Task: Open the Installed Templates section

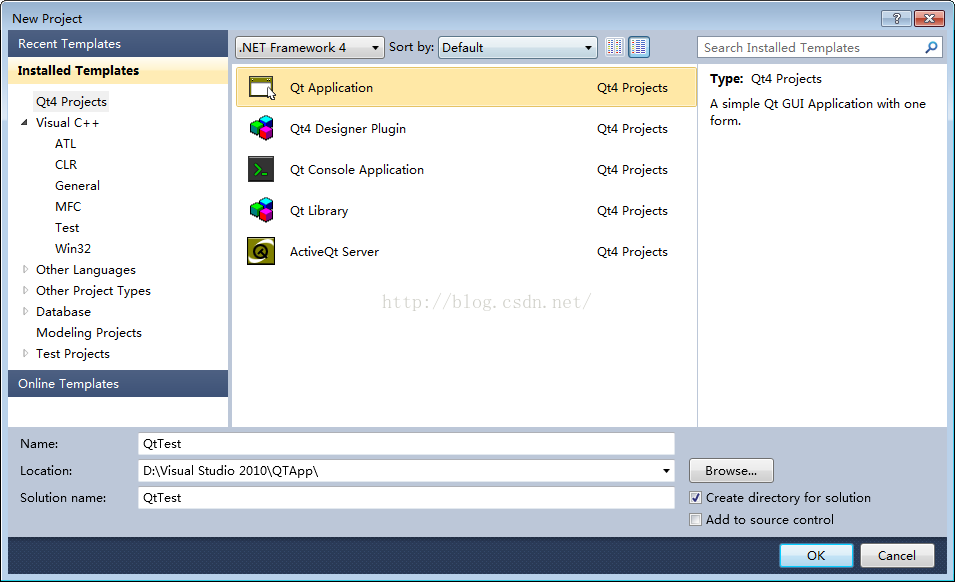Action: (x=118, y=71)
